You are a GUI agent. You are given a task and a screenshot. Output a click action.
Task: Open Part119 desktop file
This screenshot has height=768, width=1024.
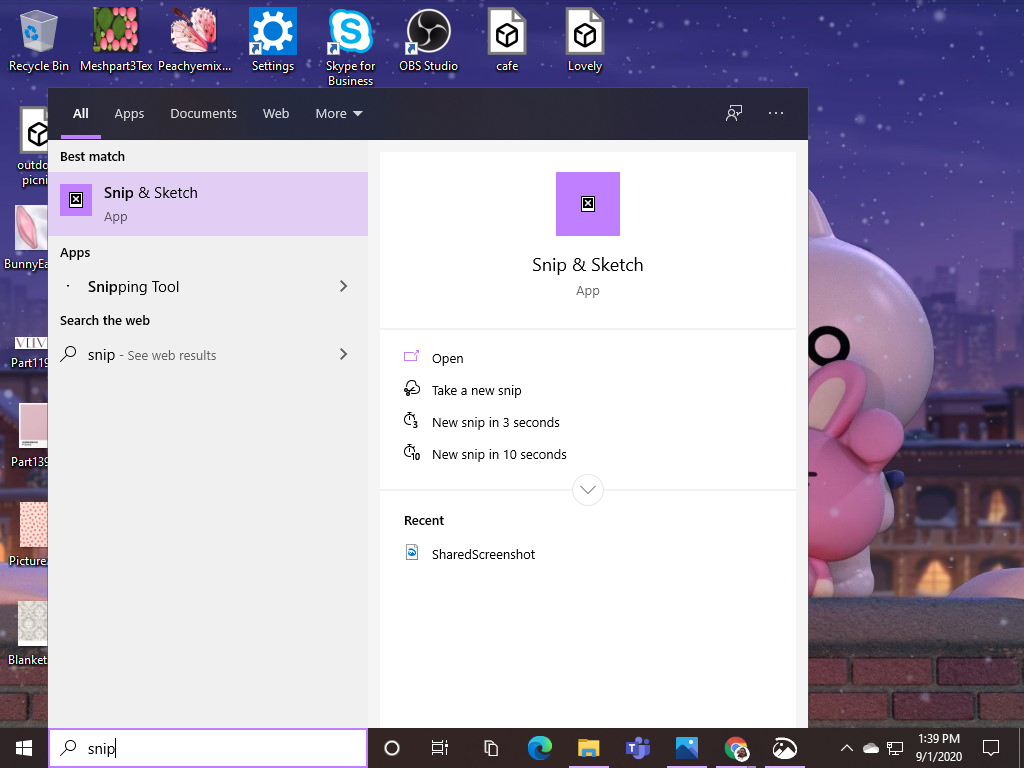click(29, 353)
